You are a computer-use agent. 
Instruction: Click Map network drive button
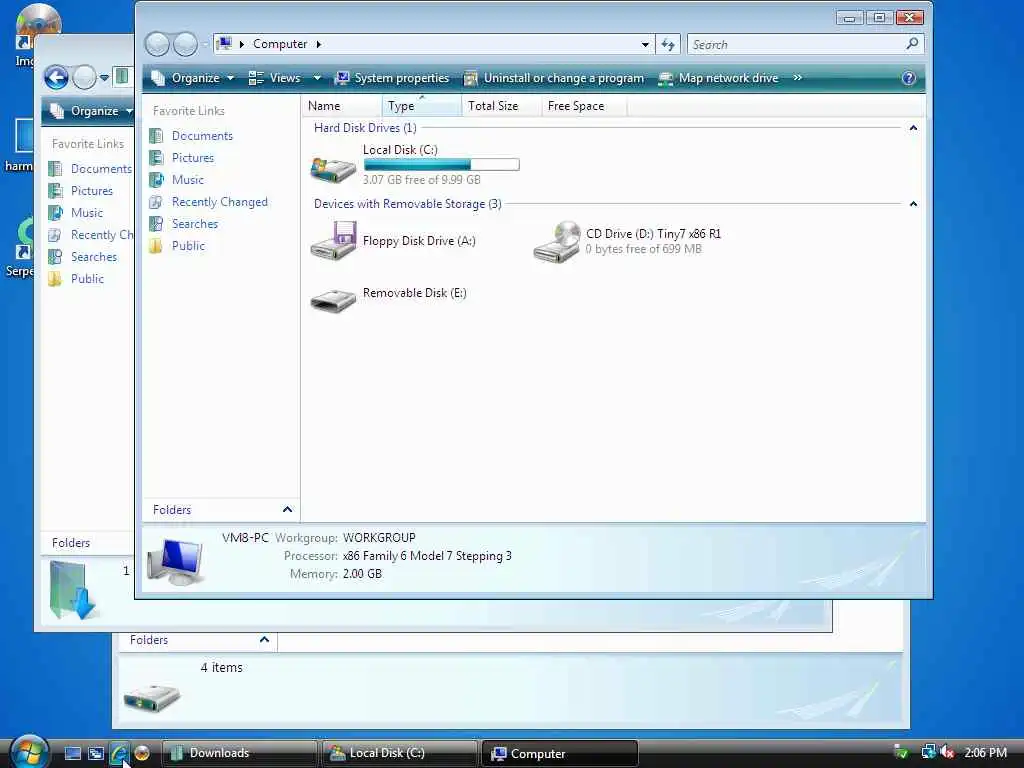pos(718,78)
